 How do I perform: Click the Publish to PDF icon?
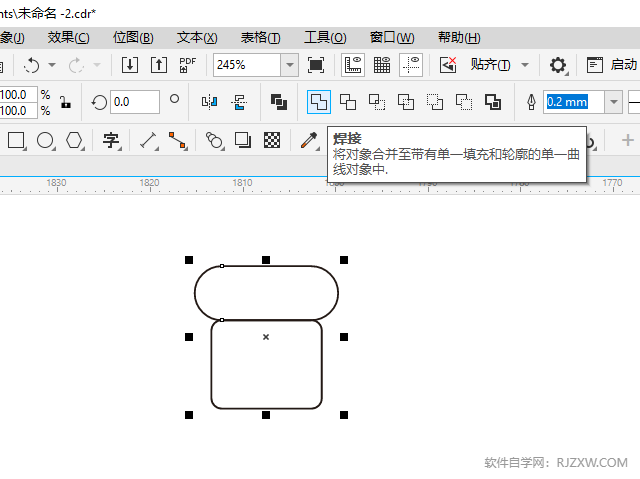point(188,65)
